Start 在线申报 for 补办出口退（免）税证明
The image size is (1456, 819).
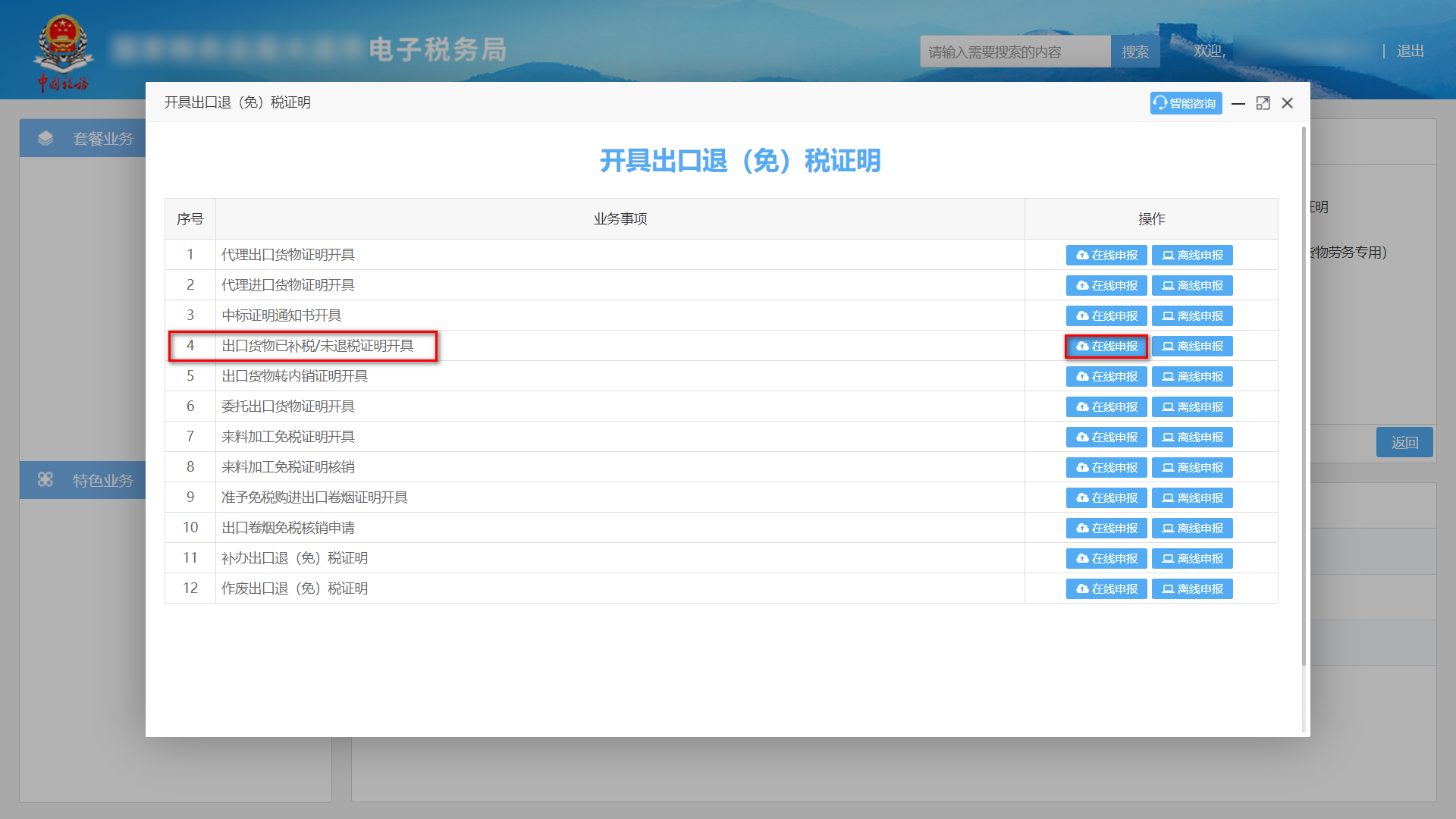[1106, 558]
